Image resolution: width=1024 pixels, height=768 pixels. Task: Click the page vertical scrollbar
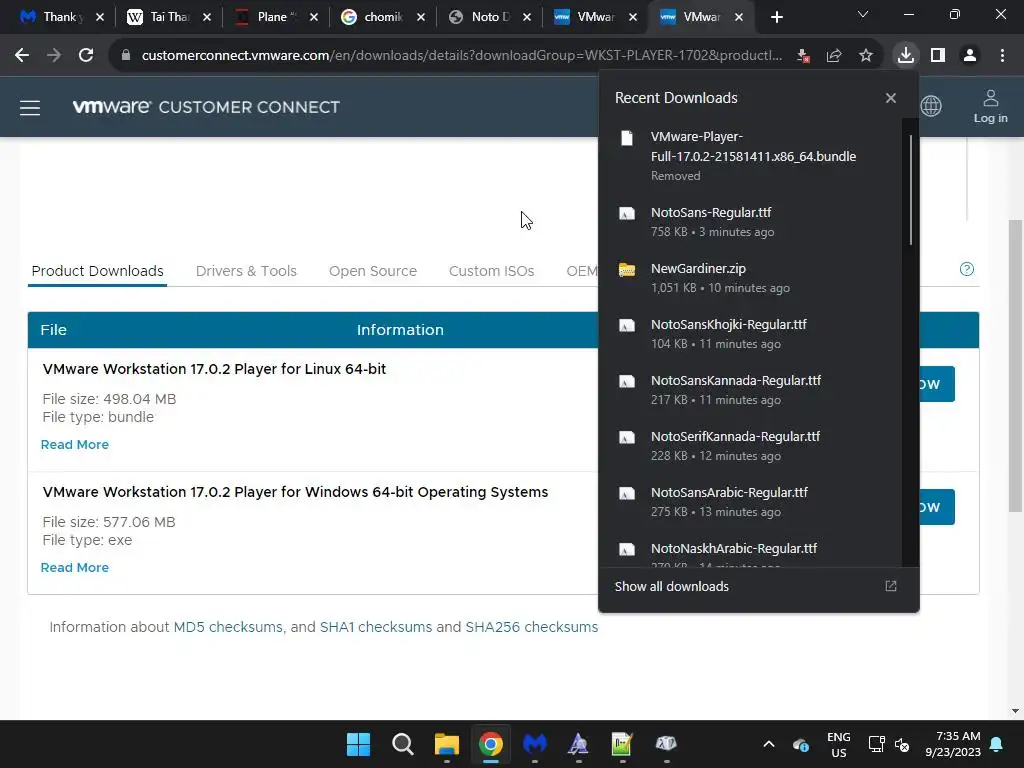[x=1015, y=366]
